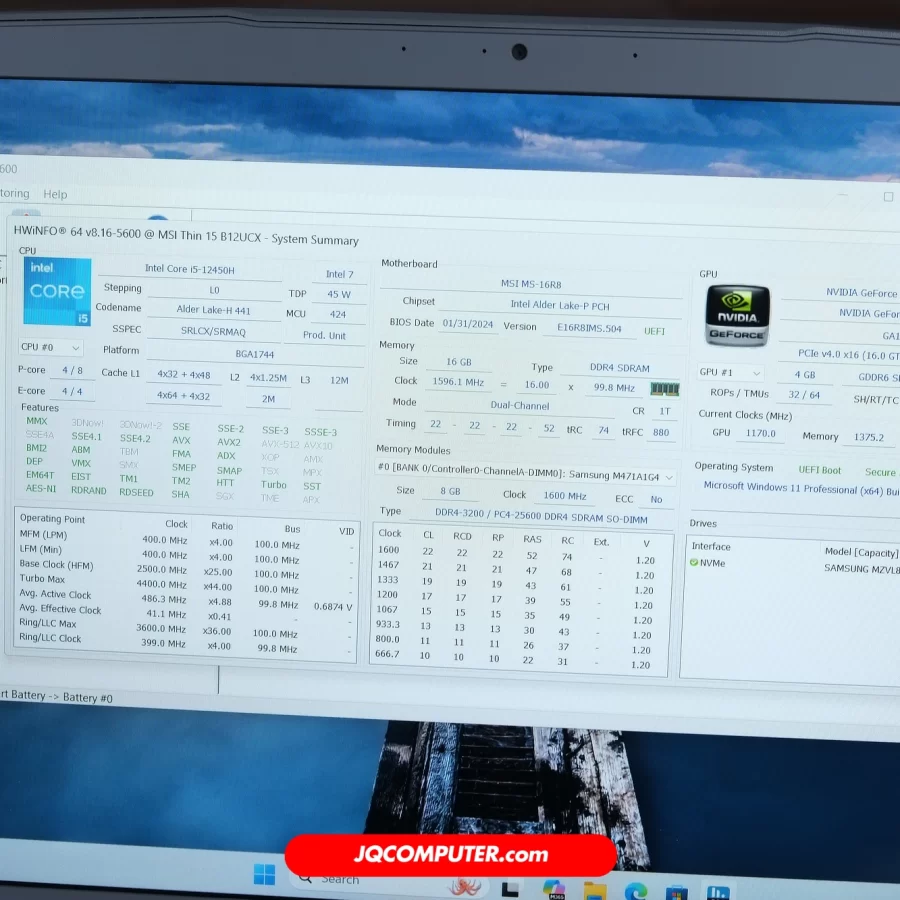Open the Windows Start menu
The image size is (900, 900).
click(x=264, y=875)
